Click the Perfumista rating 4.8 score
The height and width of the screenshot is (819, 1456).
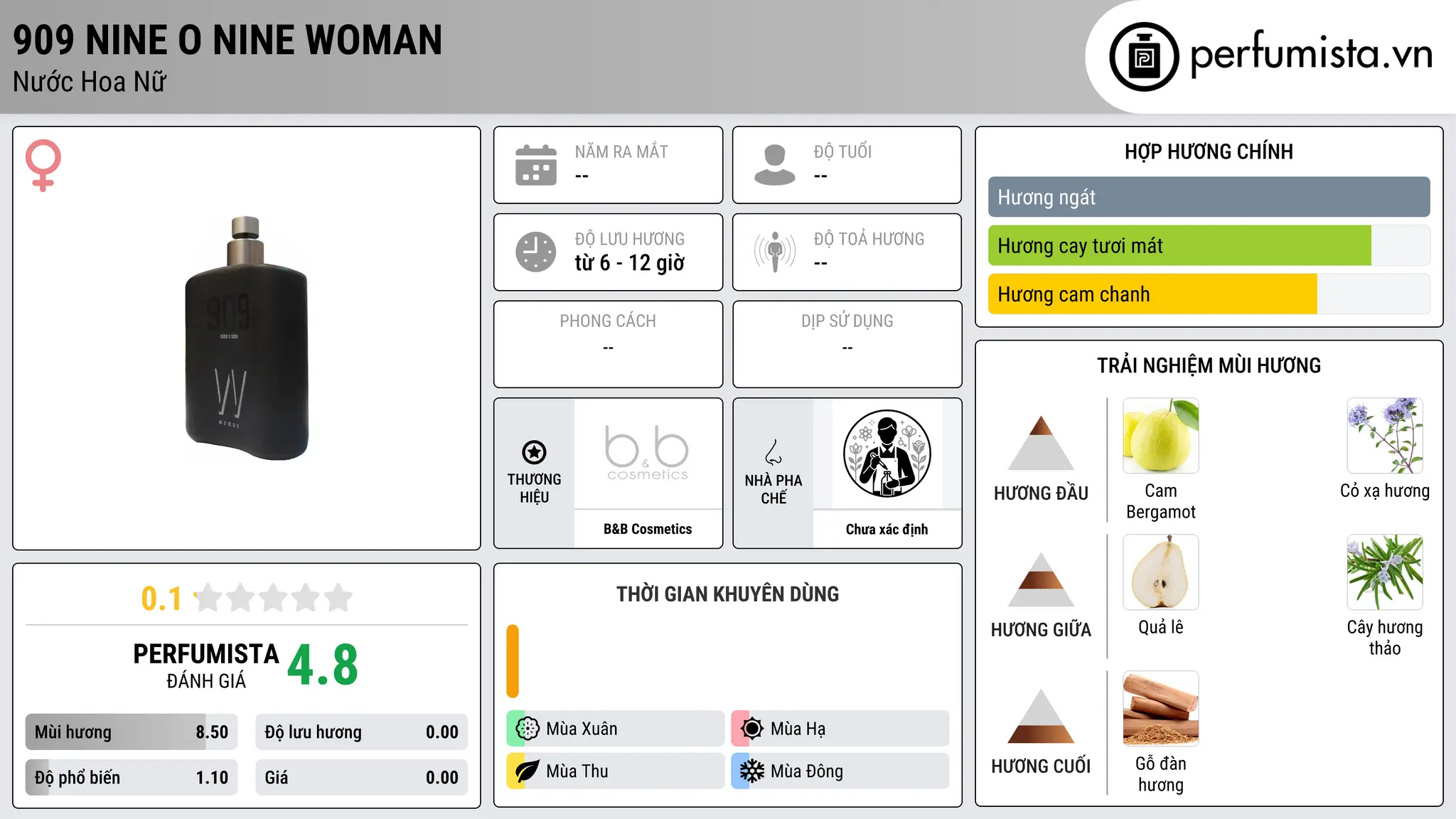point(323,664)
